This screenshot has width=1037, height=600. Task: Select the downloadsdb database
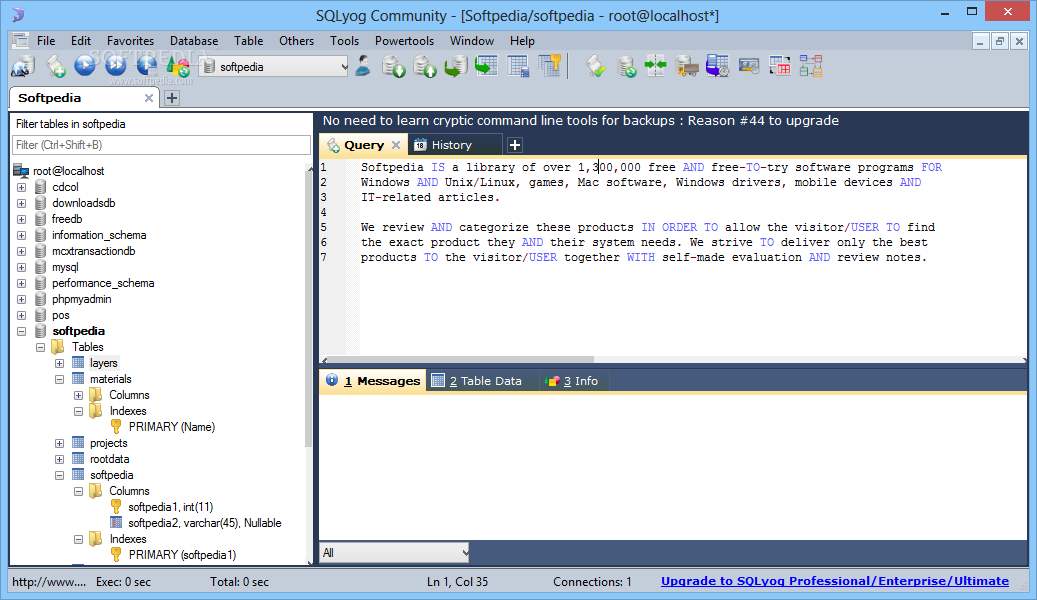click(x=84, y=203)
